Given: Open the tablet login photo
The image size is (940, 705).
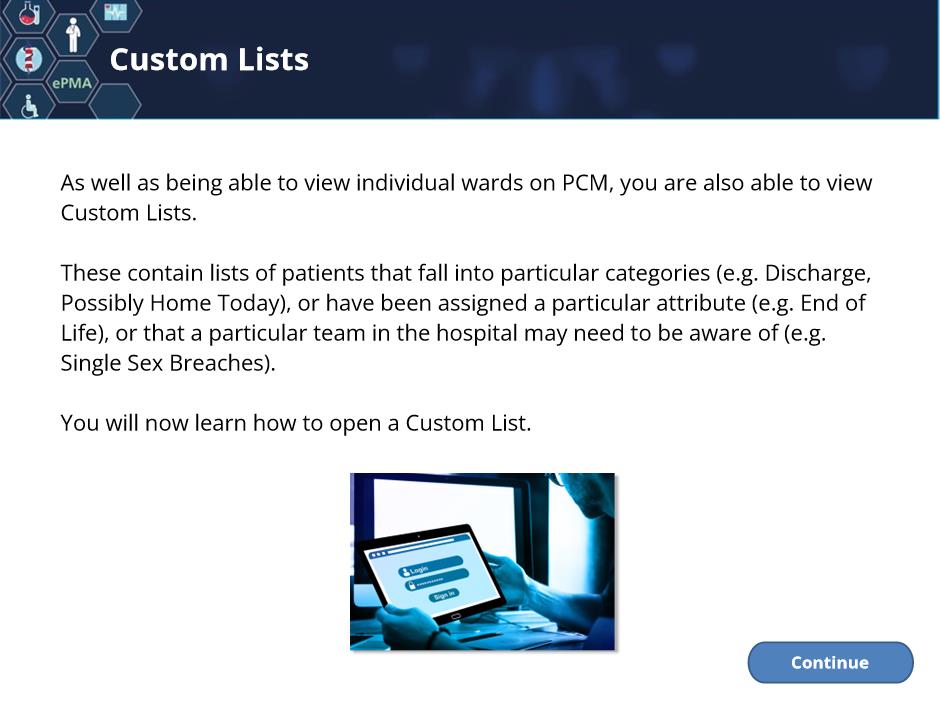Looking at the screenshot, I should click(483, 562).
